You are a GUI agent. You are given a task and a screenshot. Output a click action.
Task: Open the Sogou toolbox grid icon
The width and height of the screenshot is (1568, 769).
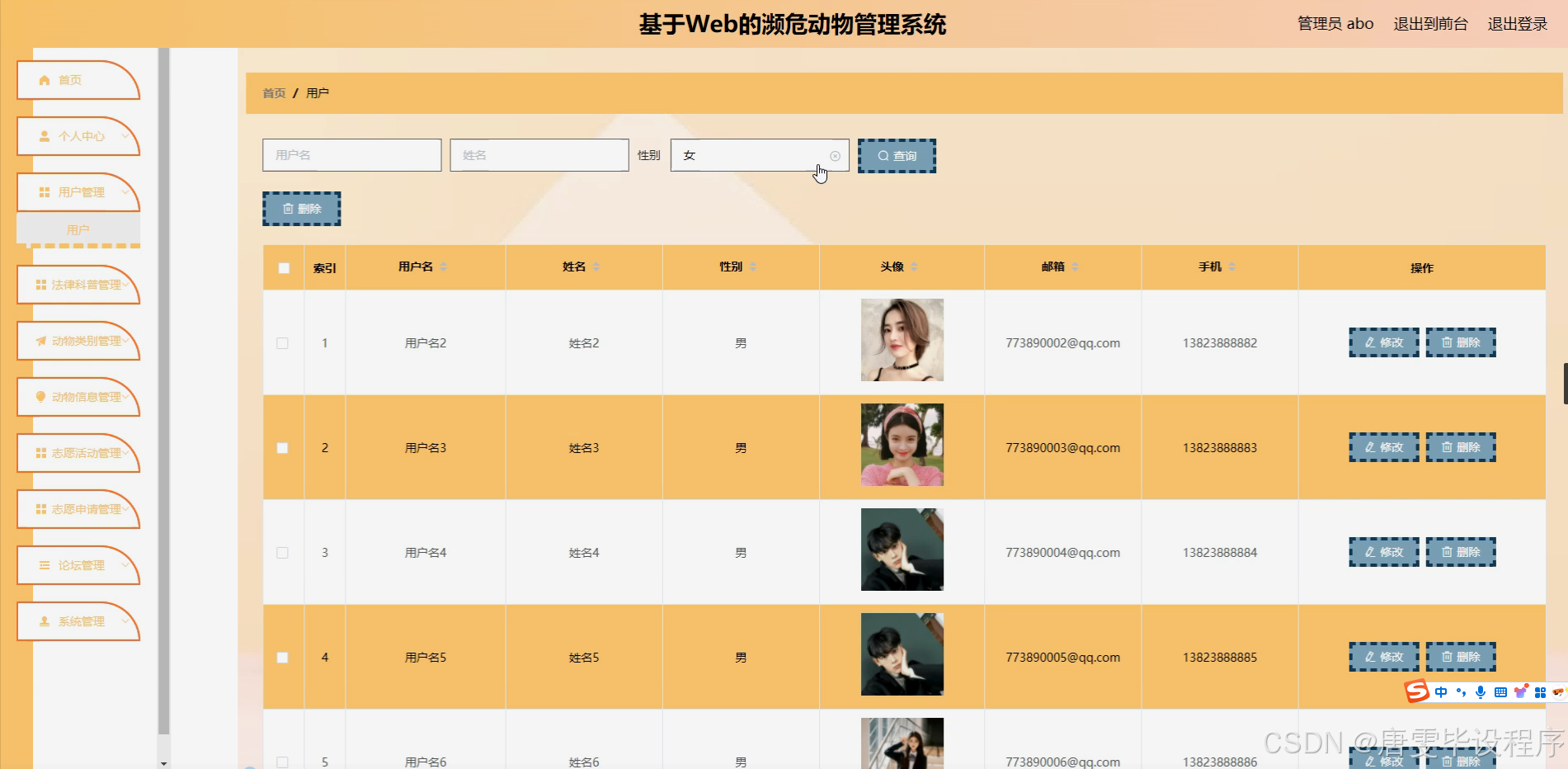tap(1540, 692)
